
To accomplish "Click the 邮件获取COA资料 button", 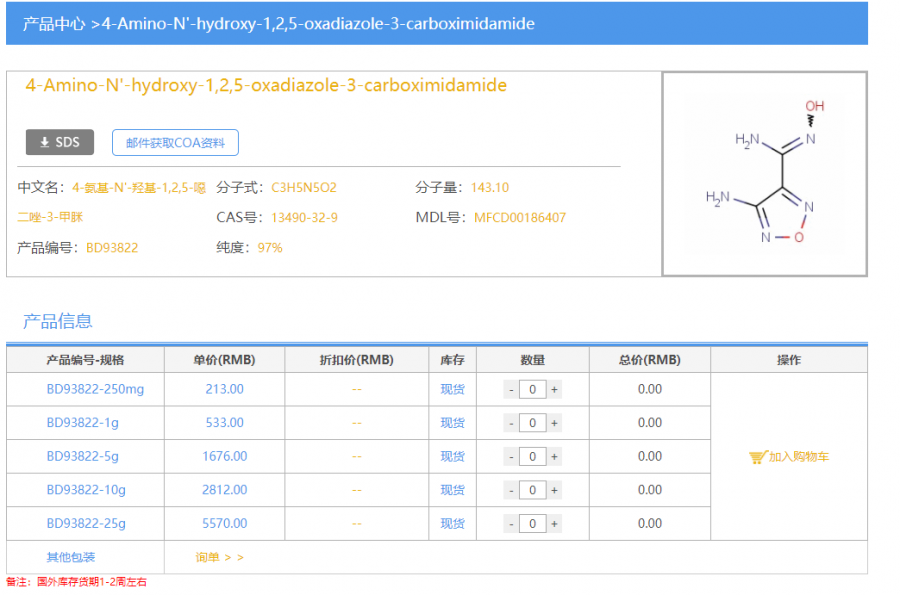I will [175, 143].
